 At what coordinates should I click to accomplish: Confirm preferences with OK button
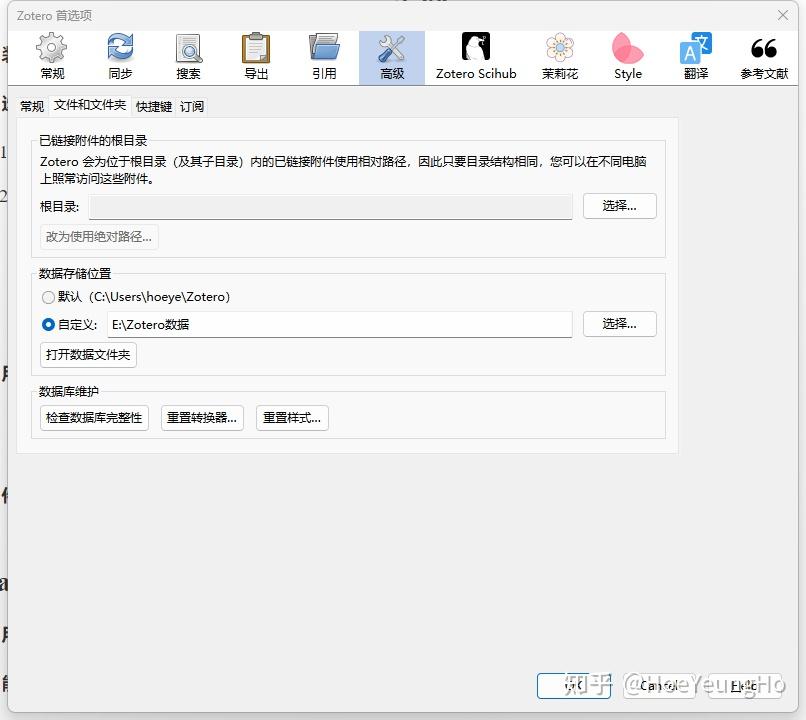click(574, 686)
